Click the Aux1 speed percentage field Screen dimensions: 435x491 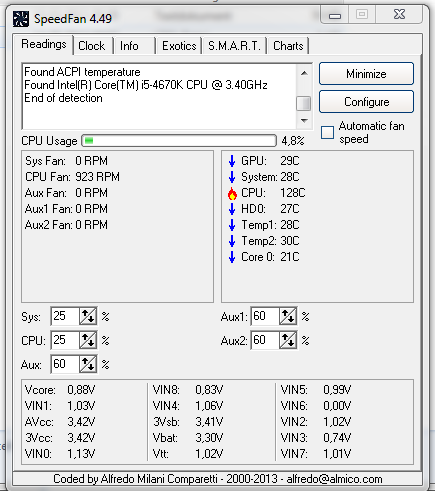coord(265,316)
